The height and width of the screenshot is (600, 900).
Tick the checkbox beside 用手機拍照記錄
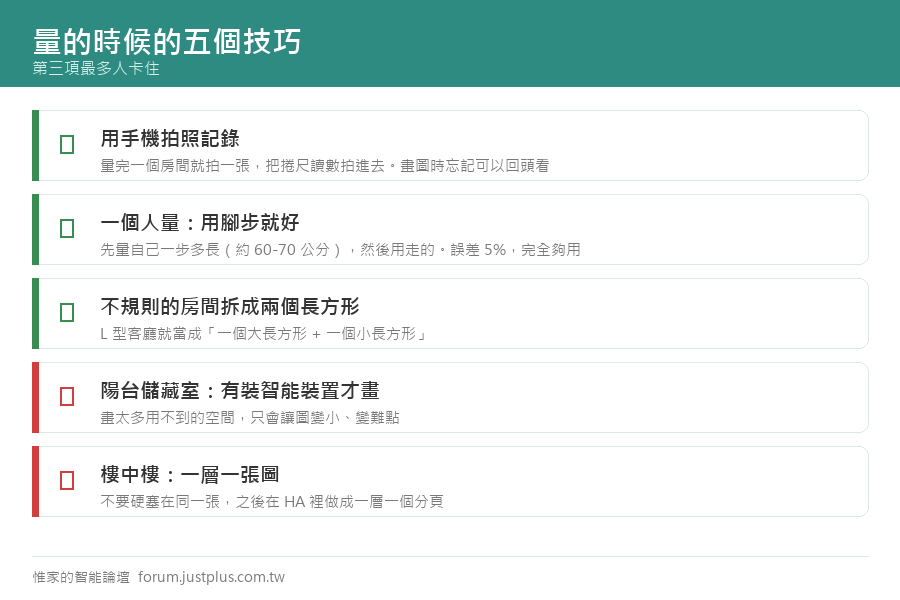pos(67,145)
